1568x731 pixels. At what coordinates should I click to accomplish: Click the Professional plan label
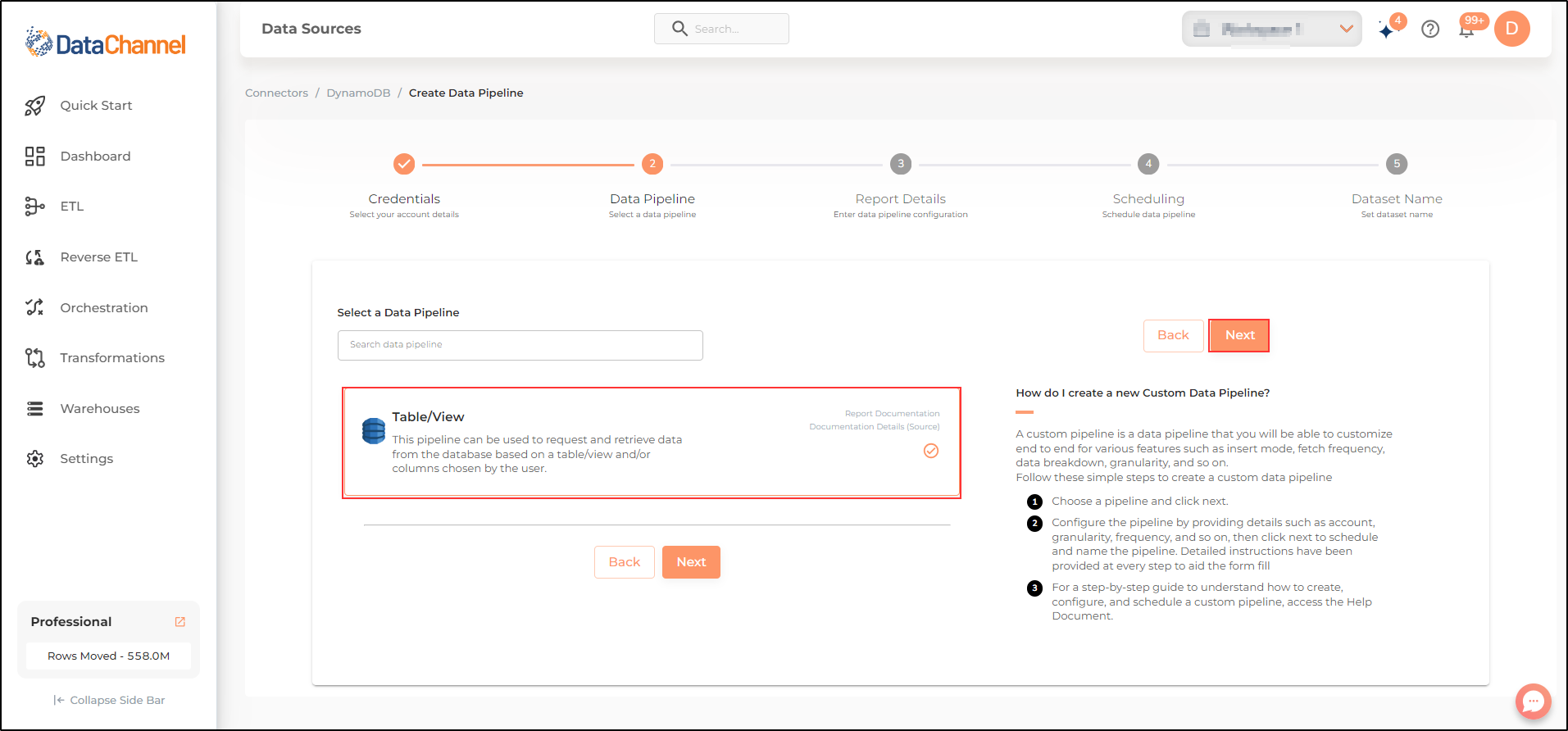click(71, 622)
